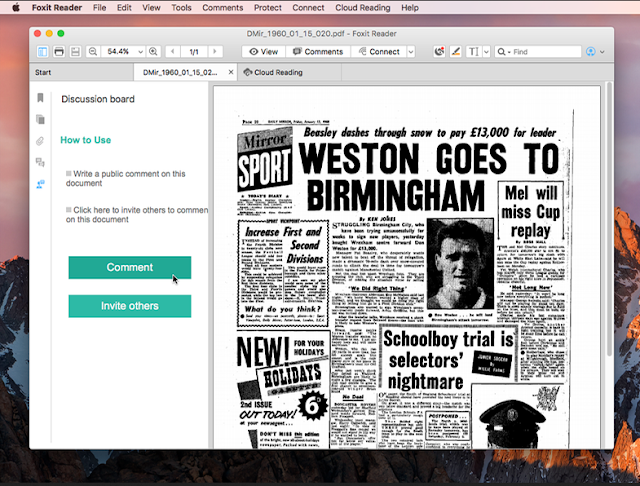Open the Discussion board sidebar icon
The image size is (640, 486).
point(40,184)
